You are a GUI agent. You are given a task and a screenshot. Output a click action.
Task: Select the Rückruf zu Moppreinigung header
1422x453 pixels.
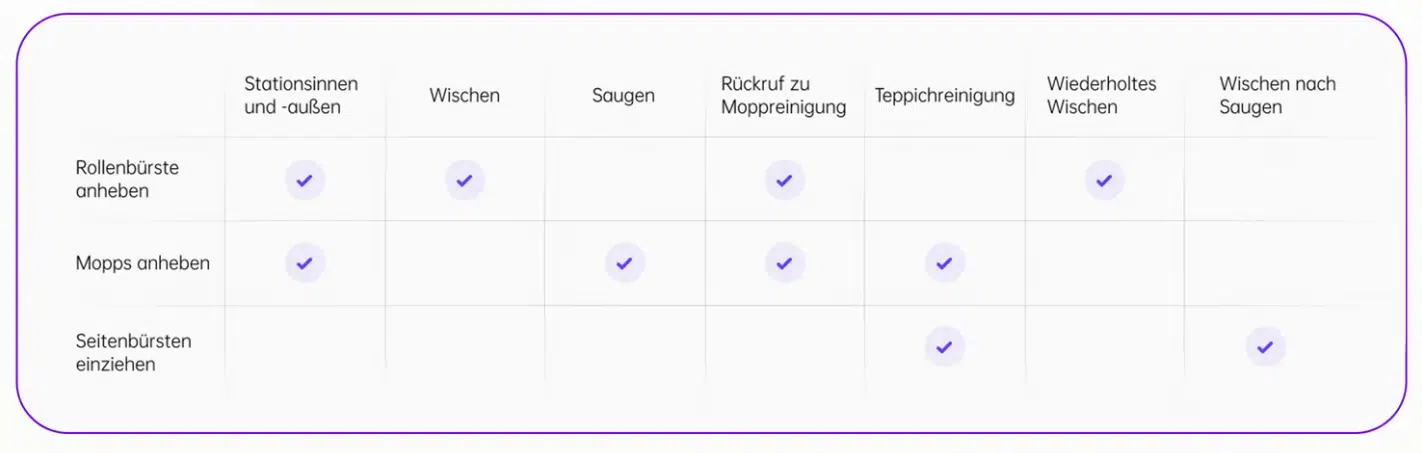coord(784,95)
